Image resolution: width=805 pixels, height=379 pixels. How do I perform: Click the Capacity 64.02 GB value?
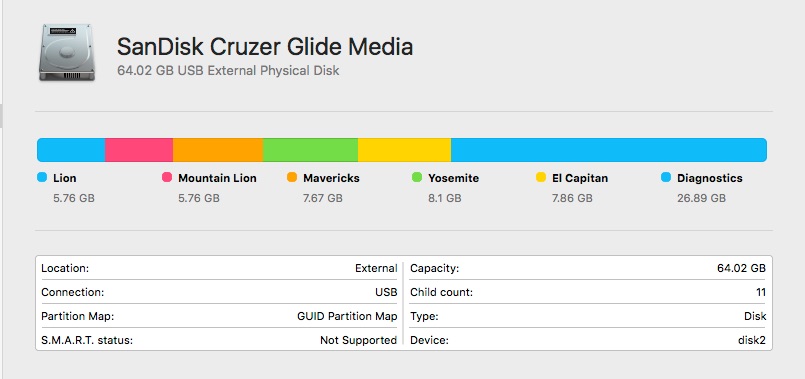(741, 268)
